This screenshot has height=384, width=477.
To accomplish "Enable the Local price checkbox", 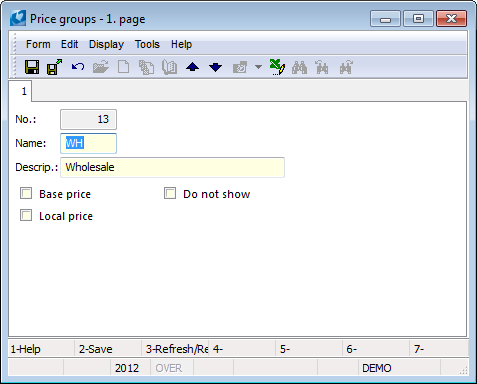I will point(26,215).
